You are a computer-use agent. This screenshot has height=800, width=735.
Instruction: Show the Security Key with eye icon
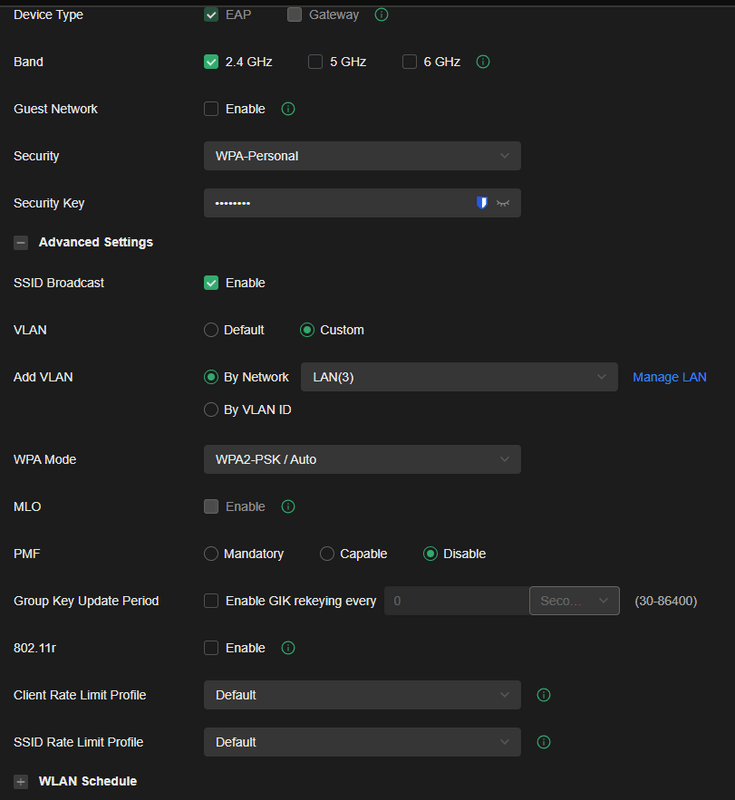pyautogui.click(x=503, y=203)
